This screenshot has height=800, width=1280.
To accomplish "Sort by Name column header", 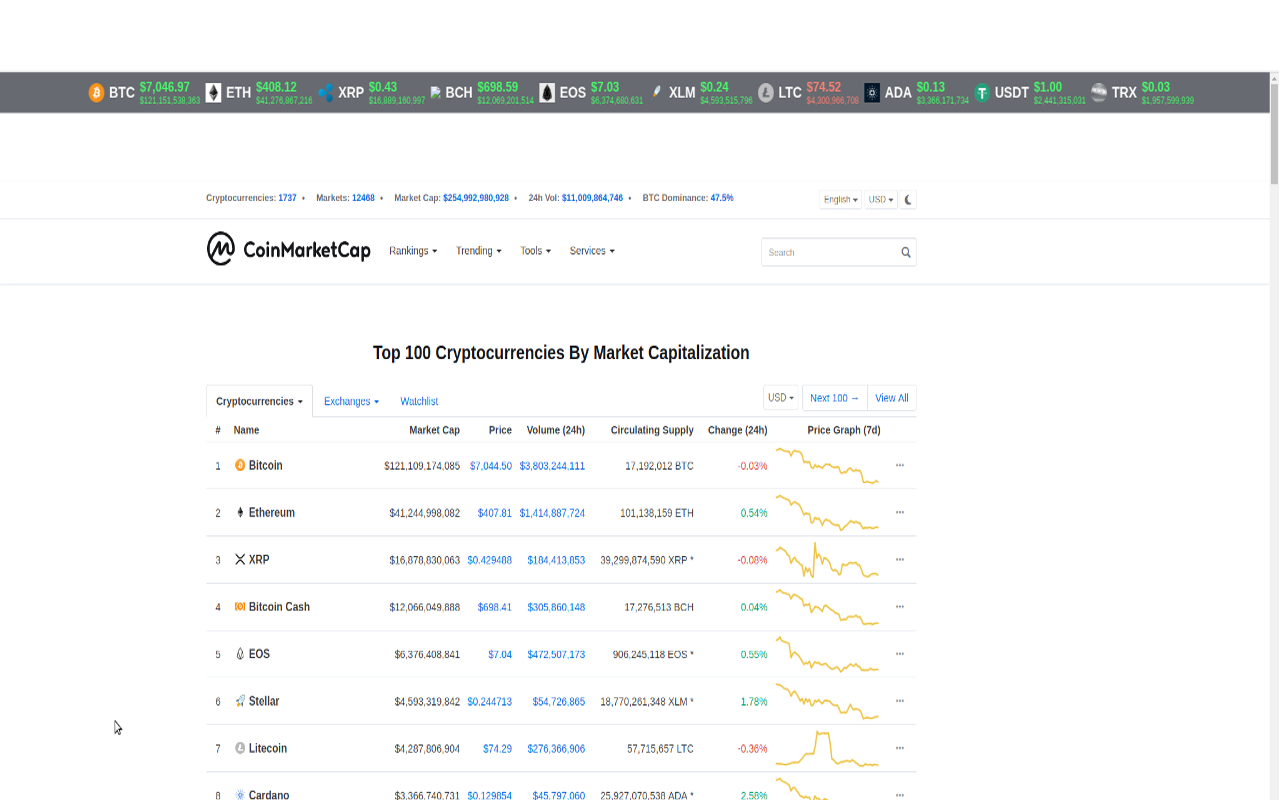I will pos(246,430).
